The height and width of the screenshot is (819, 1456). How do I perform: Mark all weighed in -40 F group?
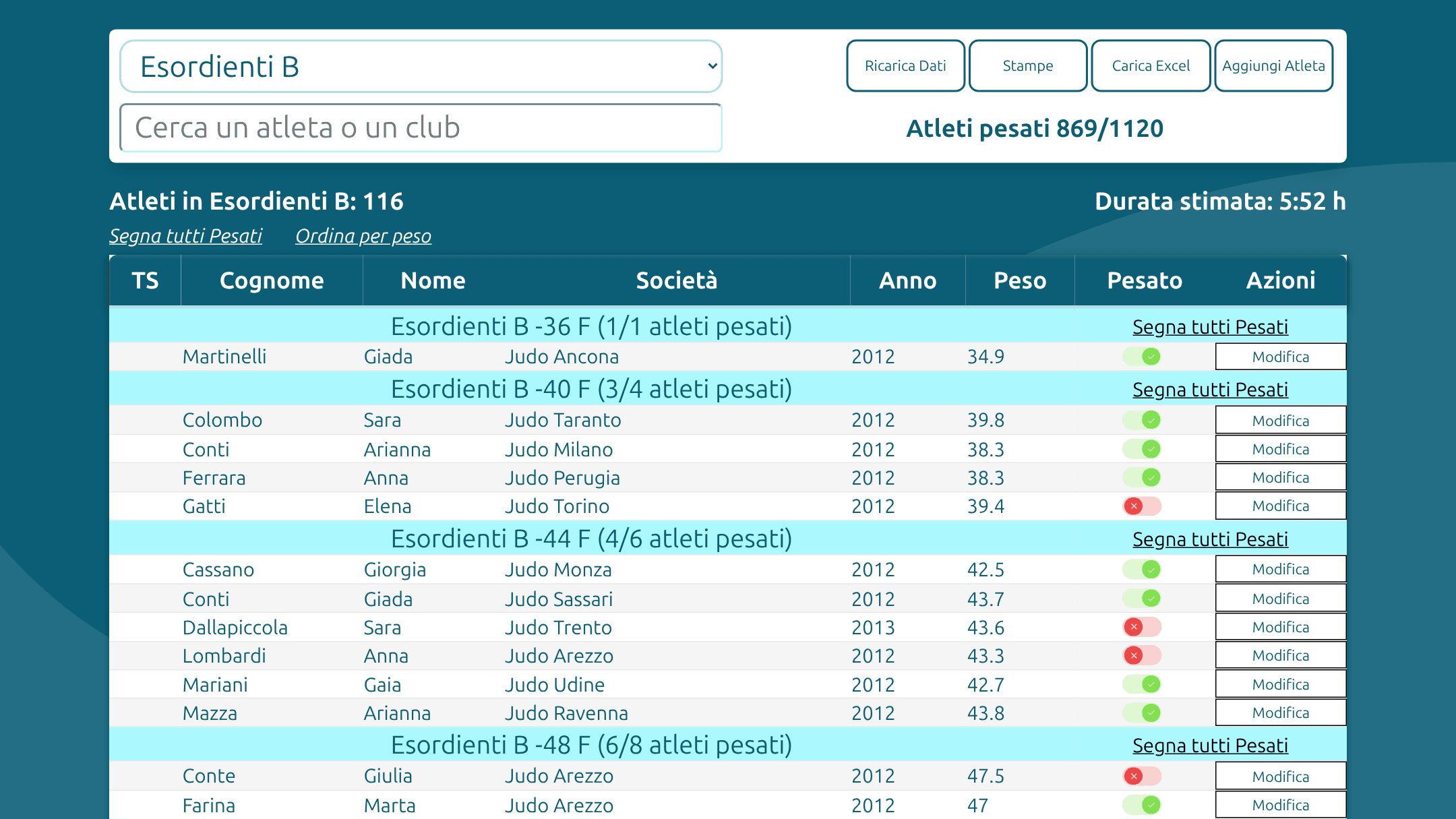point(1210,390)
